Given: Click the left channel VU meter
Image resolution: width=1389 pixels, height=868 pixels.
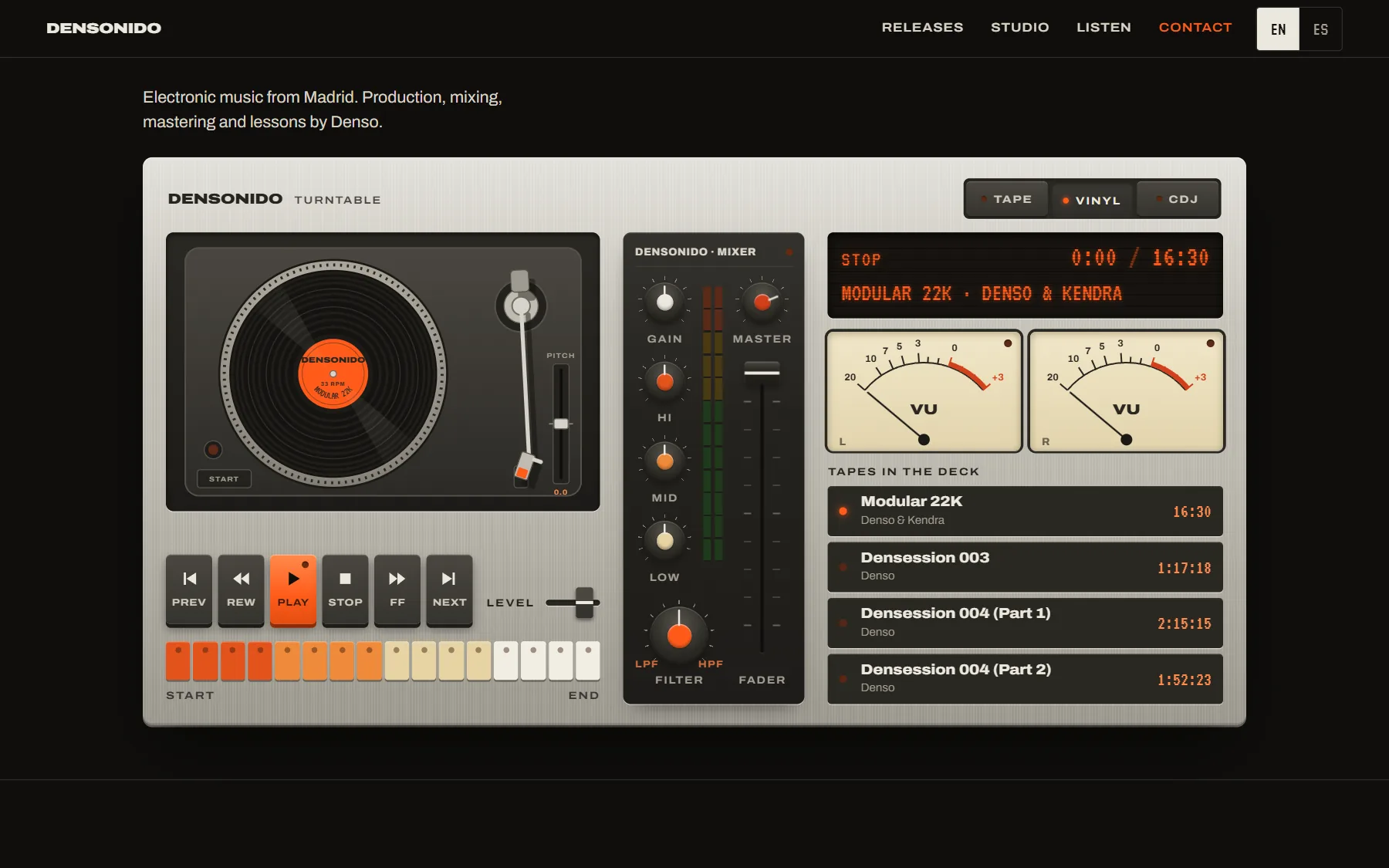Looking at the screenshot, I should click(x=924, y=391).
